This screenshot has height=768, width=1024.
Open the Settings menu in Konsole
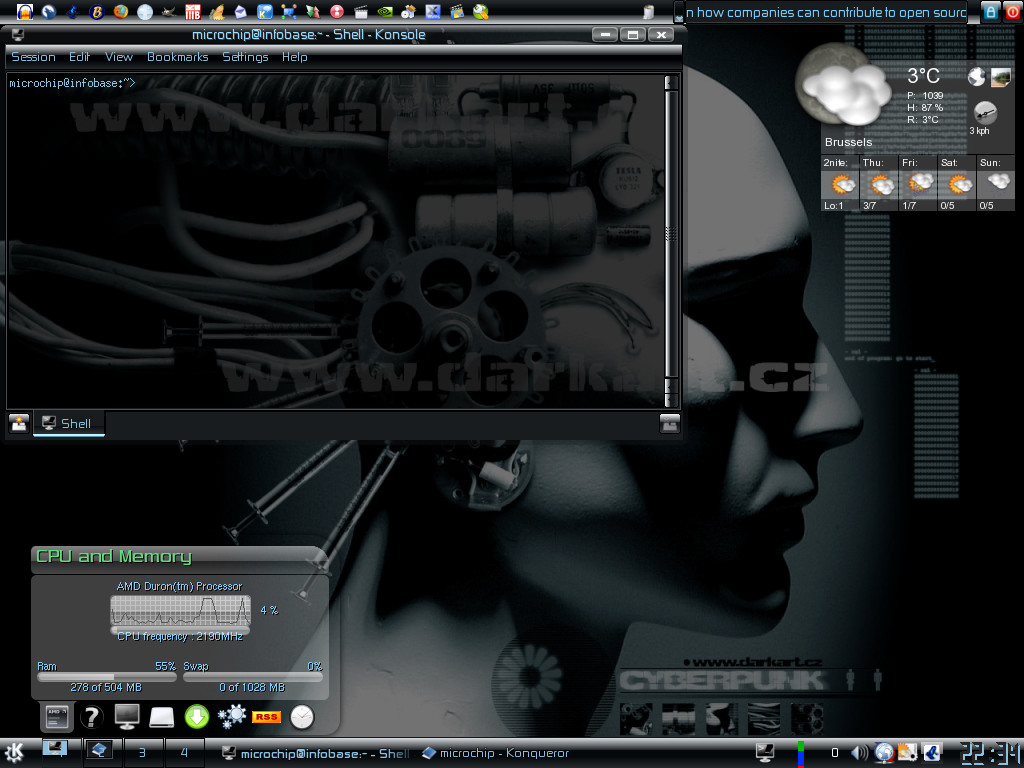245,57
